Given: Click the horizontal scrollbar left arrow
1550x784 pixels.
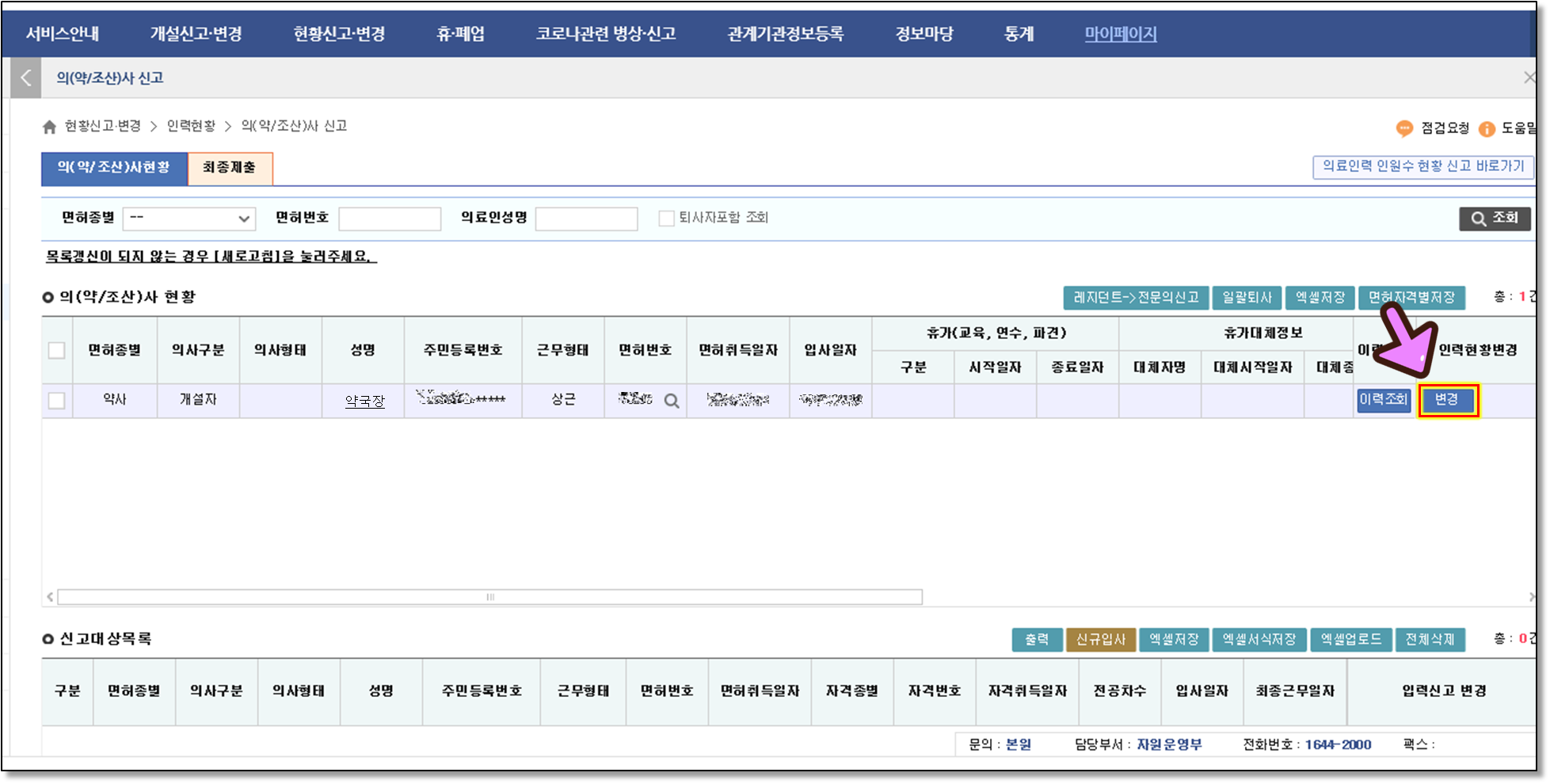Looking at the screenshot, I should click(x=50, y=597).
